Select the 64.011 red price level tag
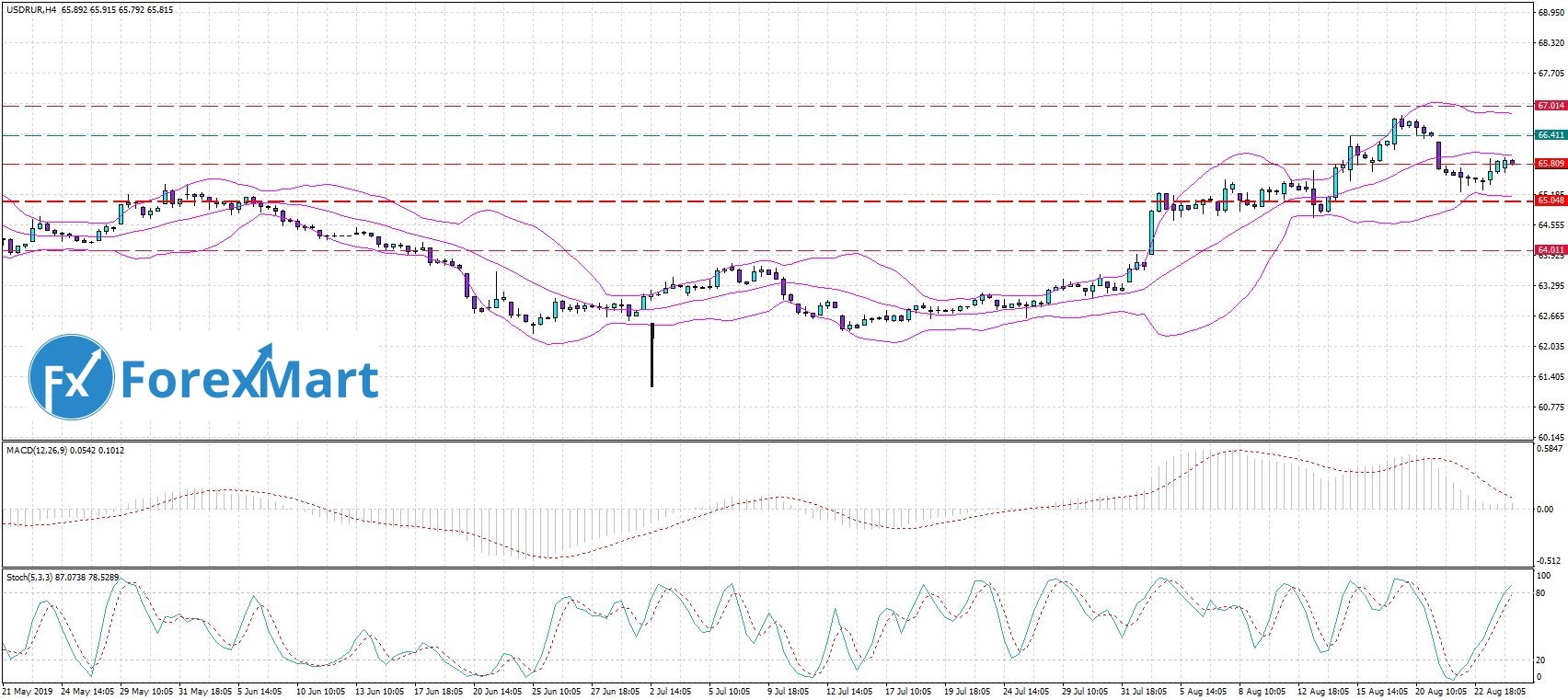The image size is (1568, 700). (1551, 250)
